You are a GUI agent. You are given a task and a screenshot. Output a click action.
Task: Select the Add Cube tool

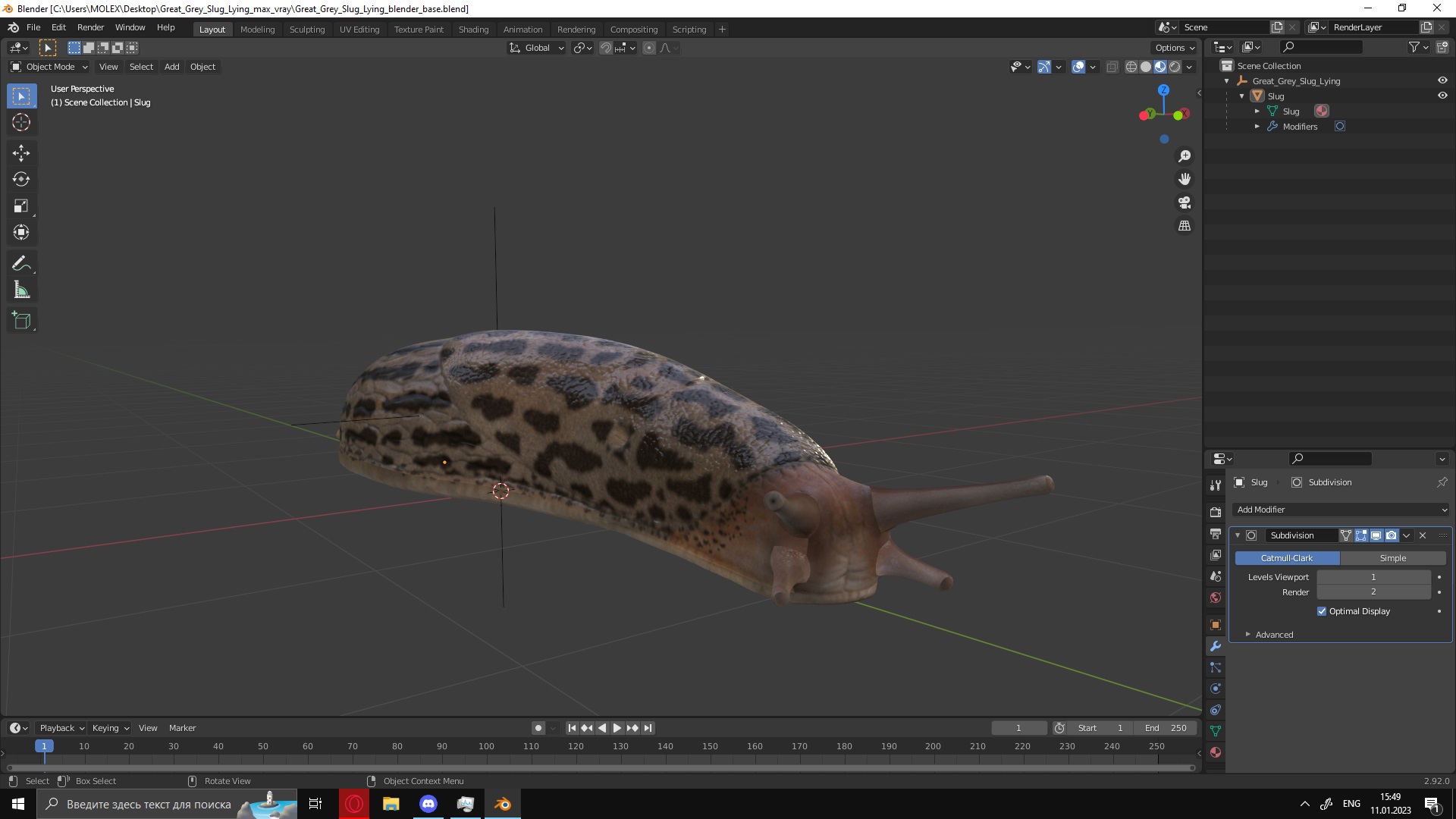[x=21, y=320]
